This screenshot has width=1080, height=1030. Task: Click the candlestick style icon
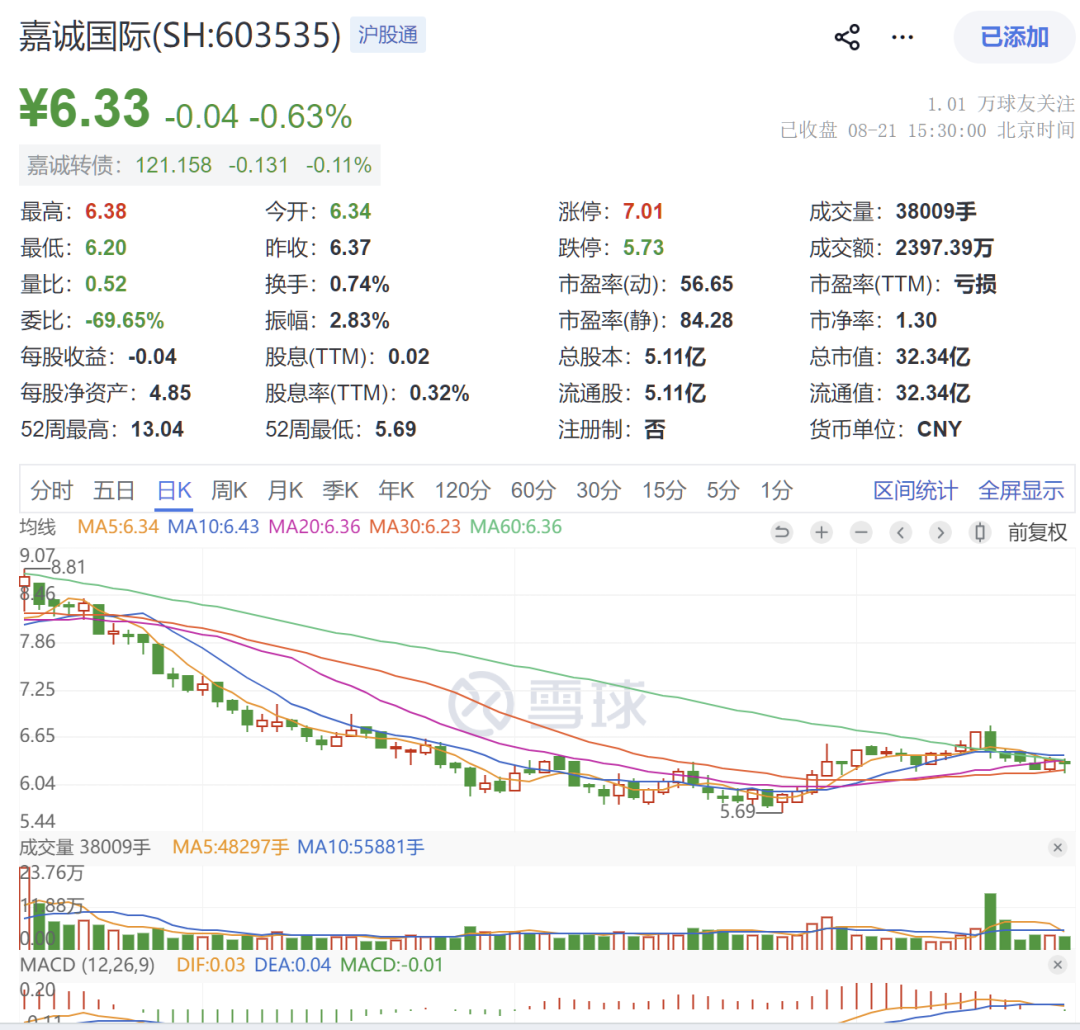click(979, 532)
